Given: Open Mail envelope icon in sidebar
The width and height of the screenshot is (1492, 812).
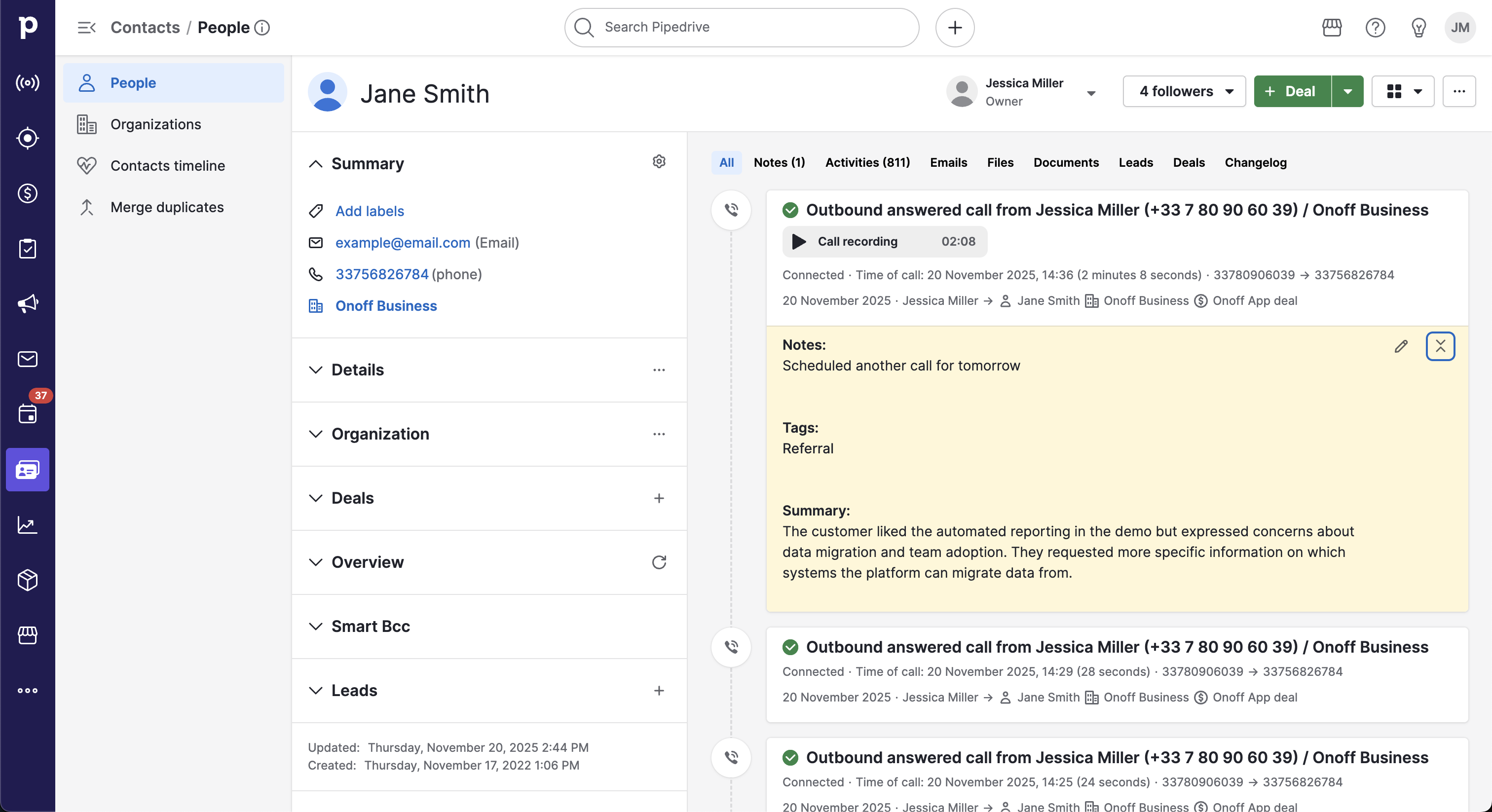Looking at the screenshot, I should coord(27,359).
